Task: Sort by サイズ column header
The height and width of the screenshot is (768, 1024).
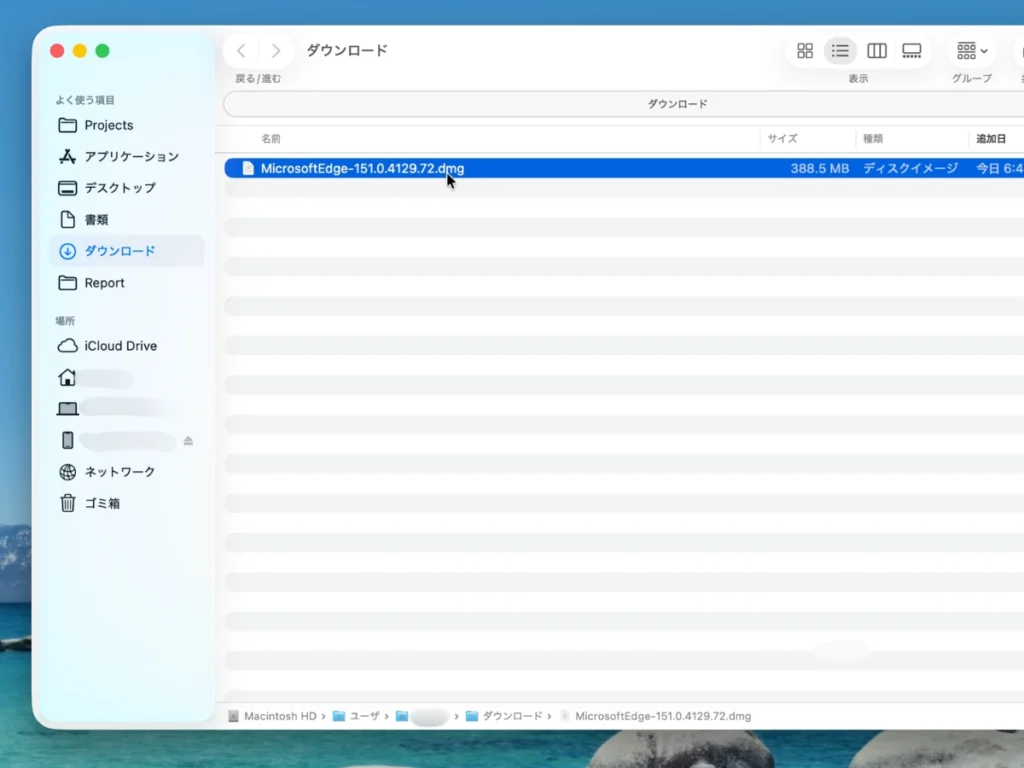Action: pyautogui.click(x=782, y=138)
